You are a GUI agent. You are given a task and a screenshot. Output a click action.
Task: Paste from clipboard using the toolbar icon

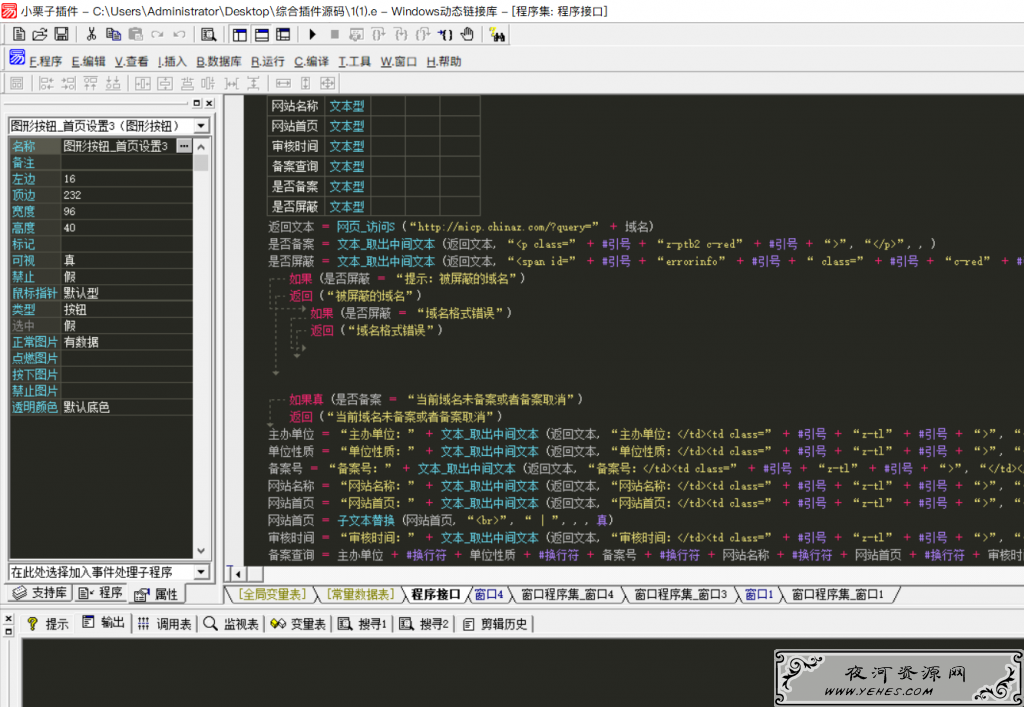(x=135, y=34)
